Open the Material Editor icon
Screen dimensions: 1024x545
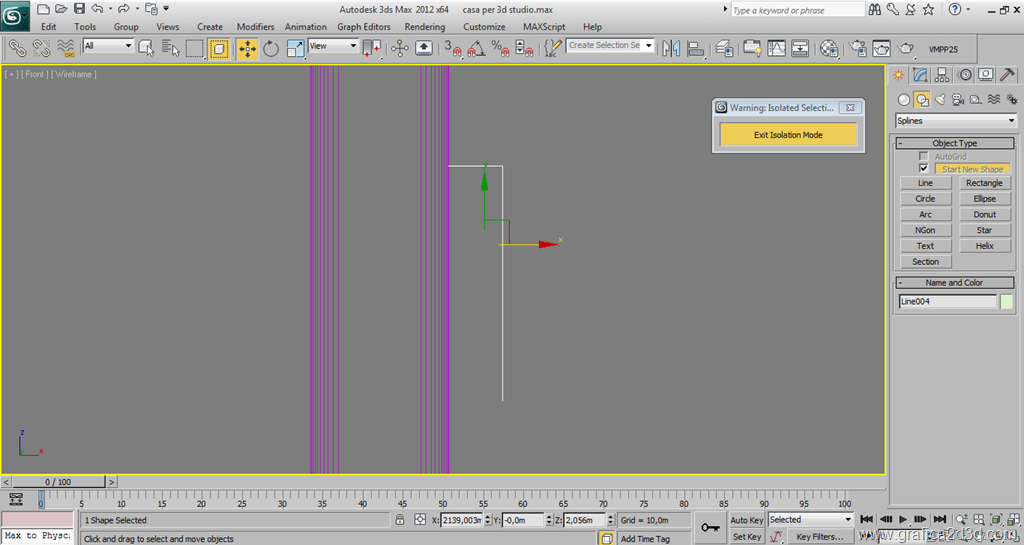click(x=829, y=48)
